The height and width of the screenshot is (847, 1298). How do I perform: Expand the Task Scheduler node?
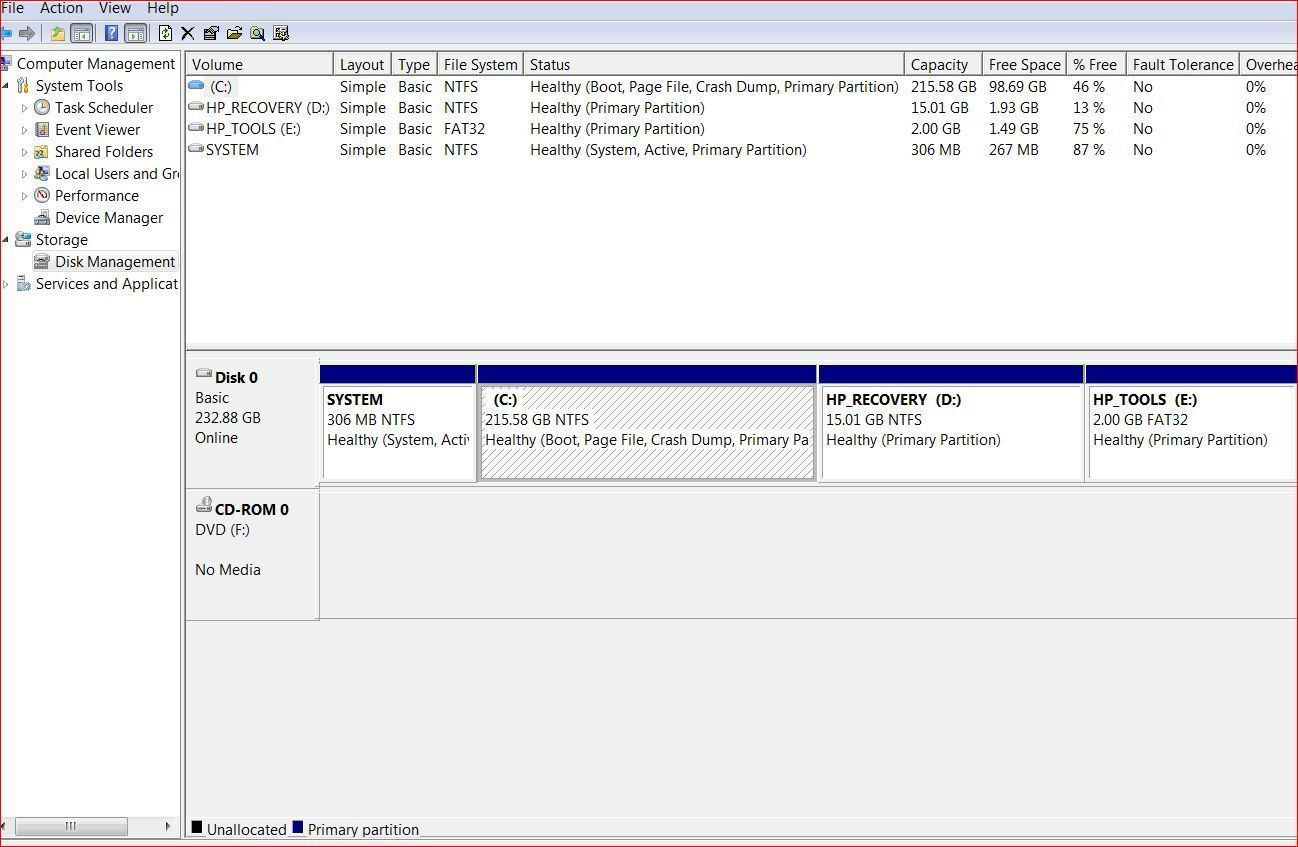point(25,108)
